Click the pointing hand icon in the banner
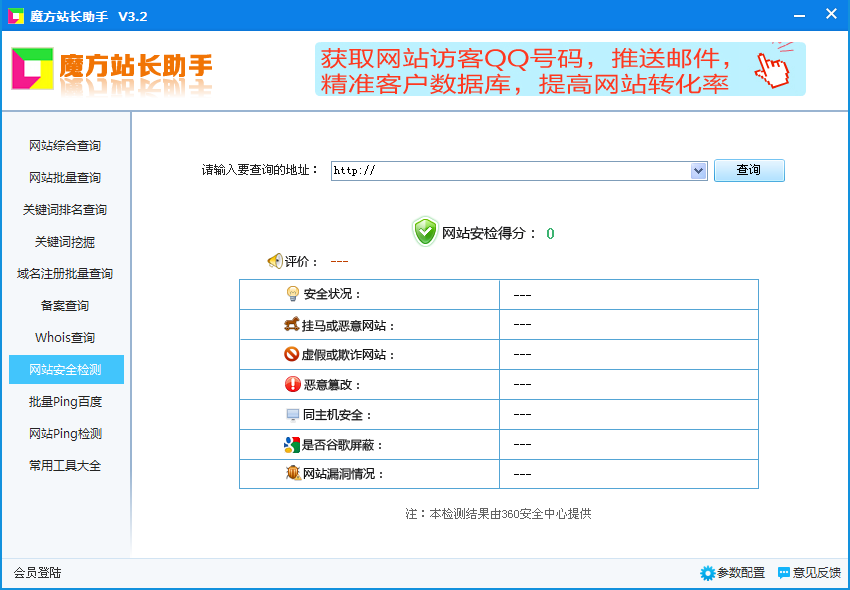This screenshot has width=850, height=590. coord(772,68)
